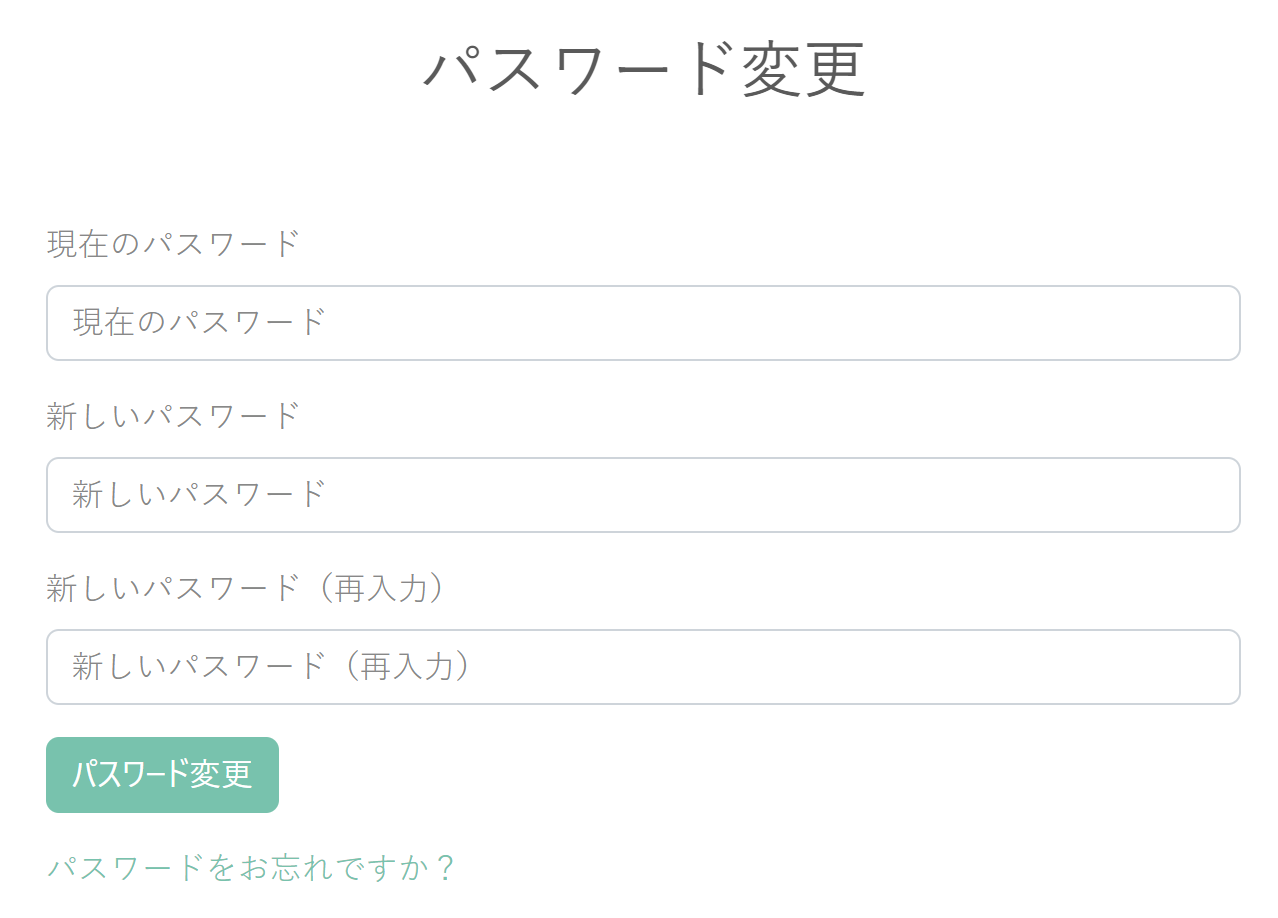The width and height of the screenshot is (1278, 918).
Task: Click the 新しいパスワード label above second field
Action: coord(173,416)
